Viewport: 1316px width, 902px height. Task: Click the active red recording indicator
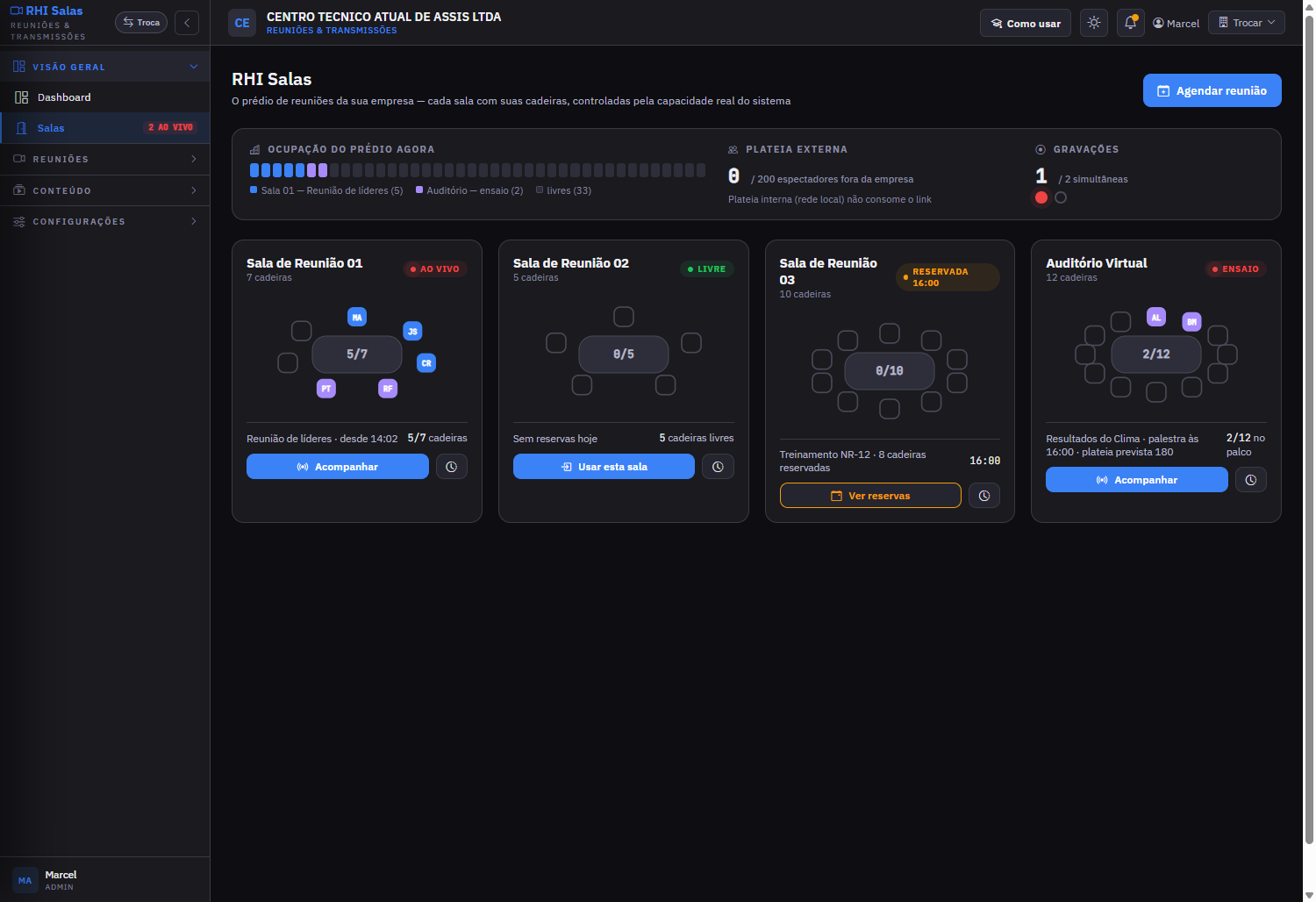point(1041,197)
